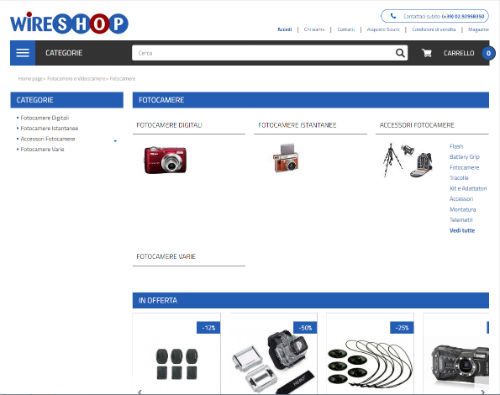Viewport: 500px width, 395px height.
Task: Open the FOTOCAMERE VARIE heading
Action: pyautogui.click(x=166, y=257)
